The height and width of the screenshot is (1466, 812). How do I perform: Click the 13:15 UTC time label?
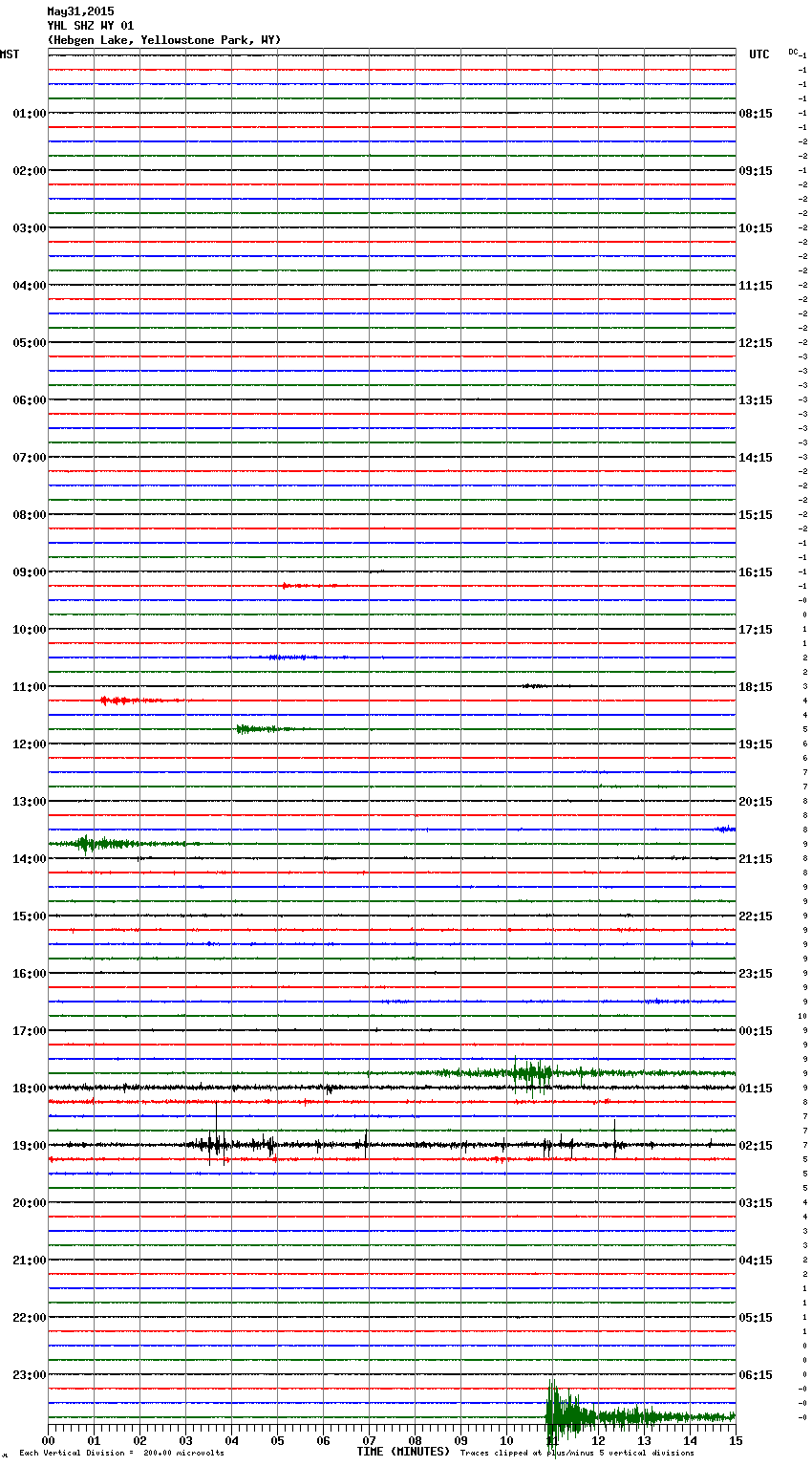(756, 400)
